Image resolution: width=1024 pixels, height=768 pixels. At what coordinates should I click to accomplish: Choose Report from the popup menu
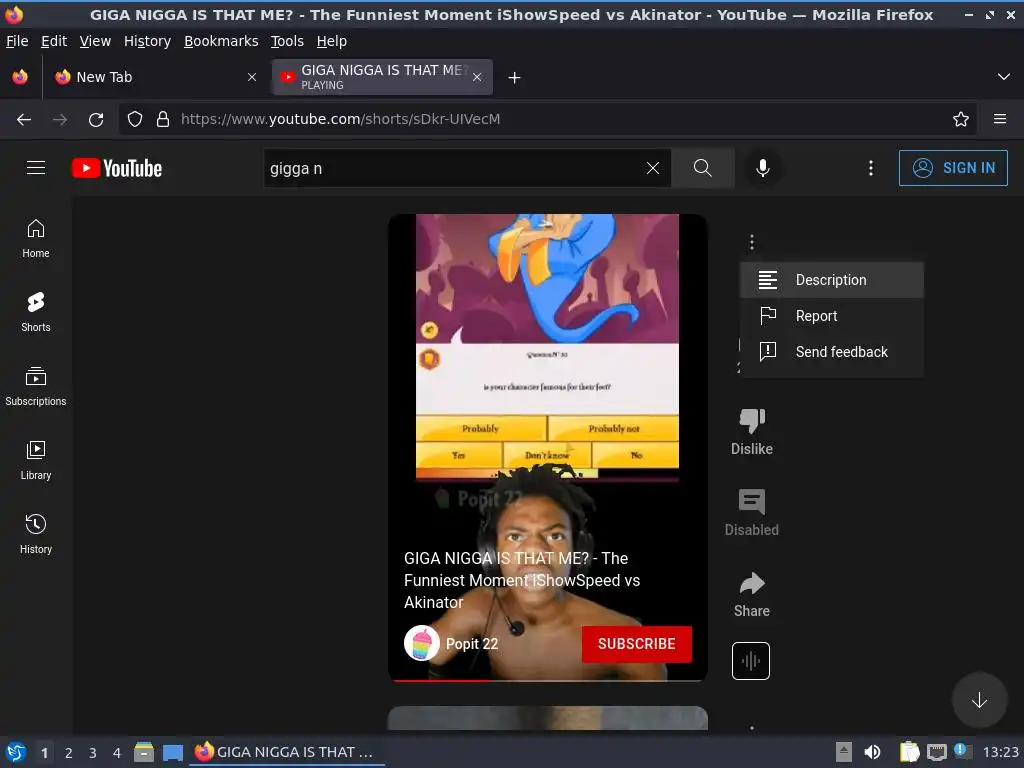831,316
